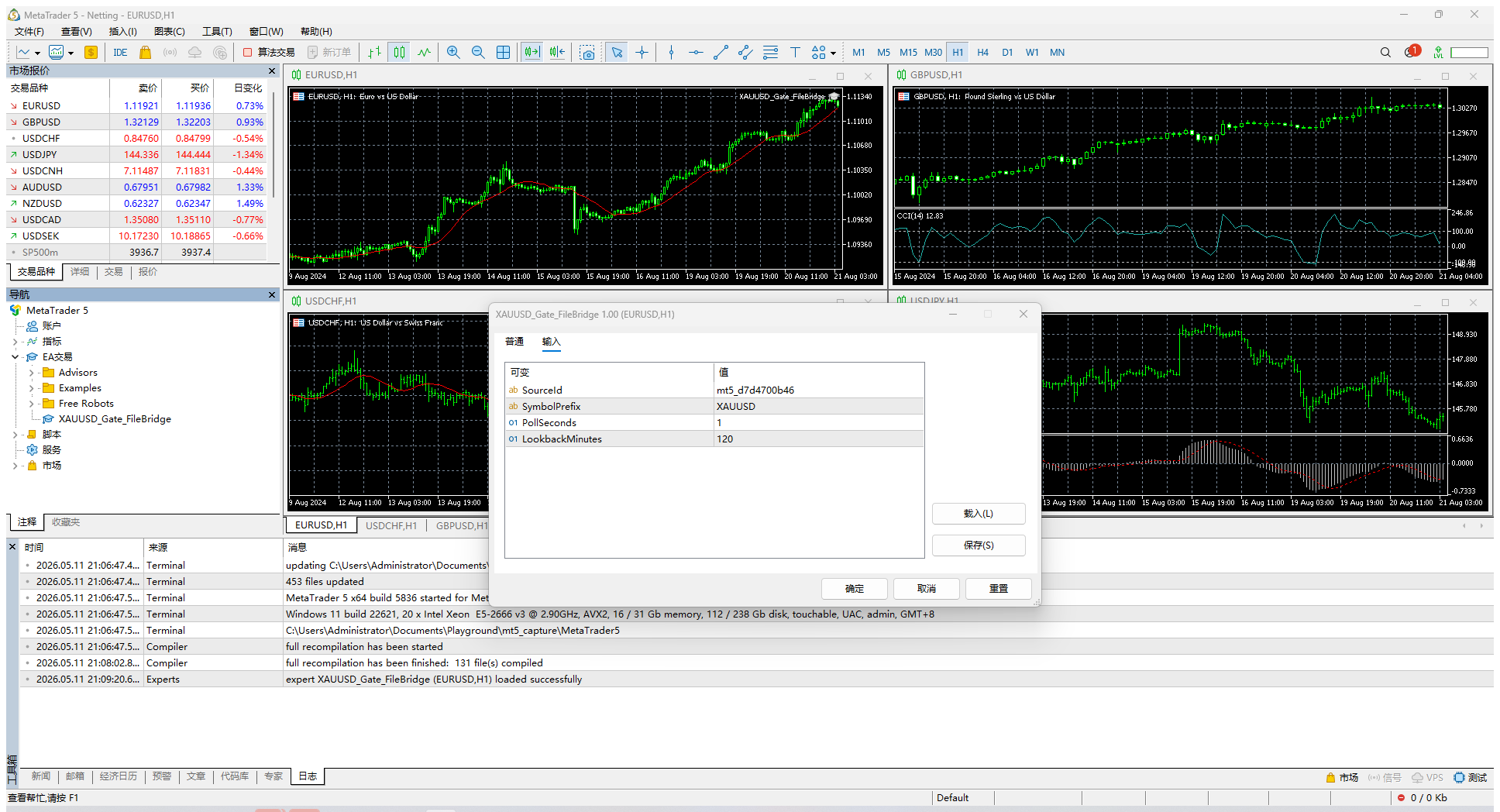Viewport: 1500px width, 812px height.
Task: Open the IDE MetaEditor button
Action: 120,53
